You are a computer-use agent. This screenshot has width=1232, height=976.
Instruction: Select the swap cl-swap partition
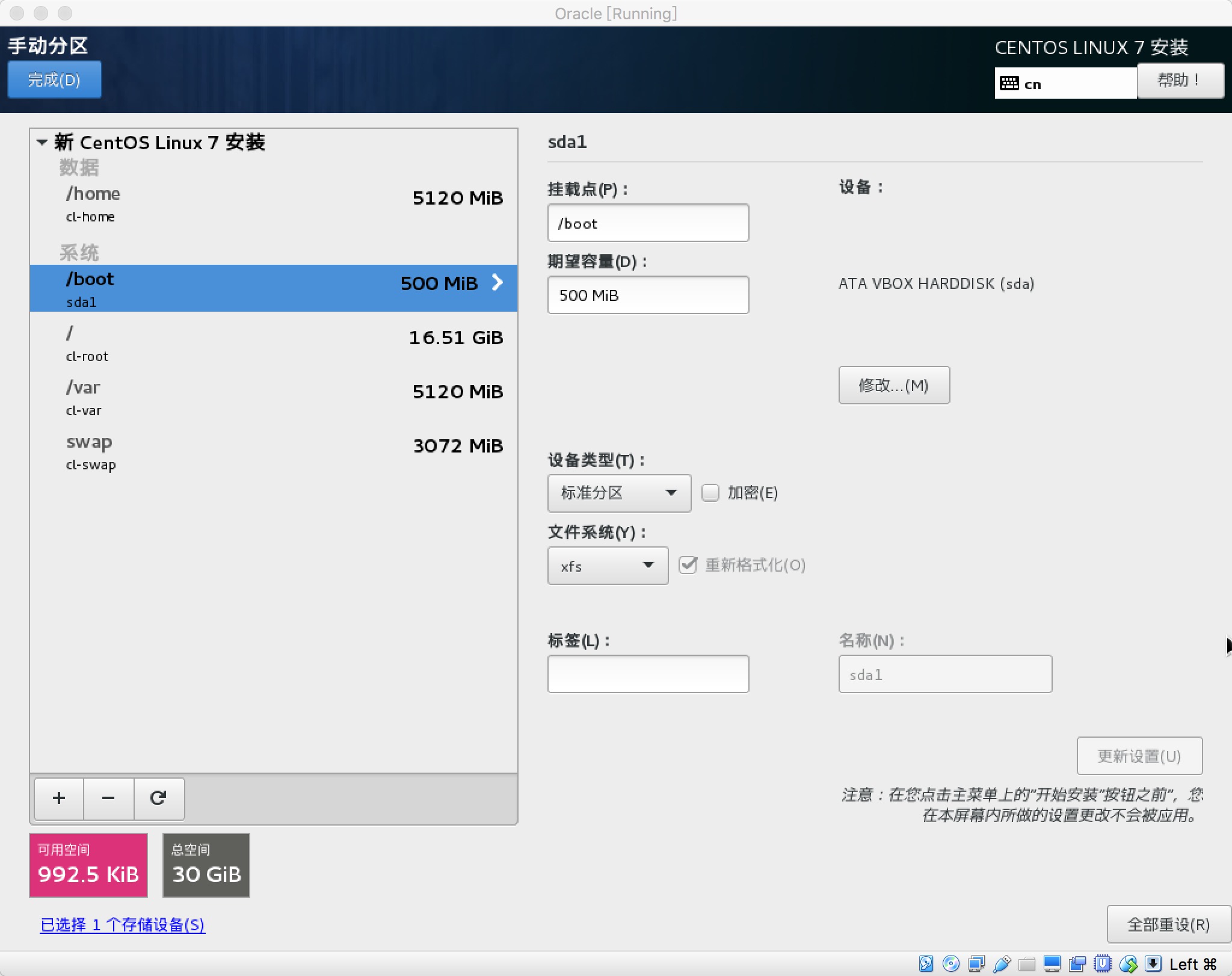click(x=274, y=452)
